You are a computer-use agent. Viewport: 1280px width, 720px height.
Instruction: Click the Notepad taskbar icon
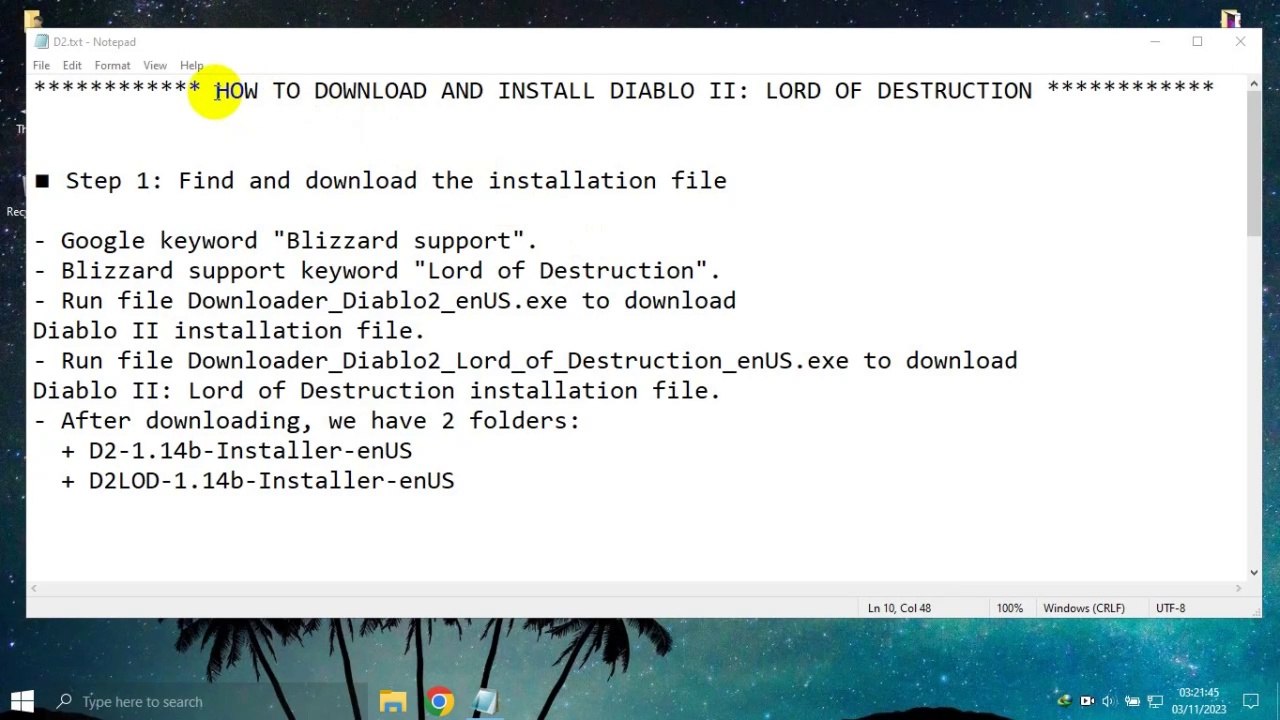pyautogui.click(x=485, y=701)
